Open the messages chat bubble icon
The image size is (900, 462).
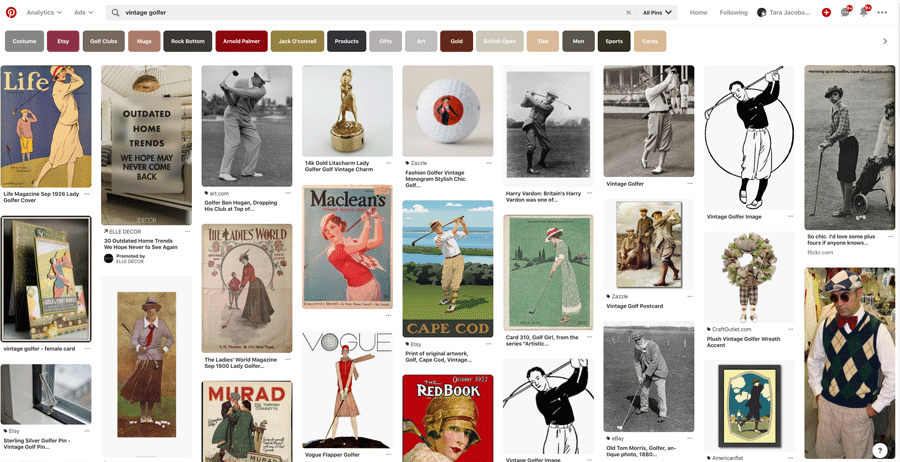[x=845, y=12]
